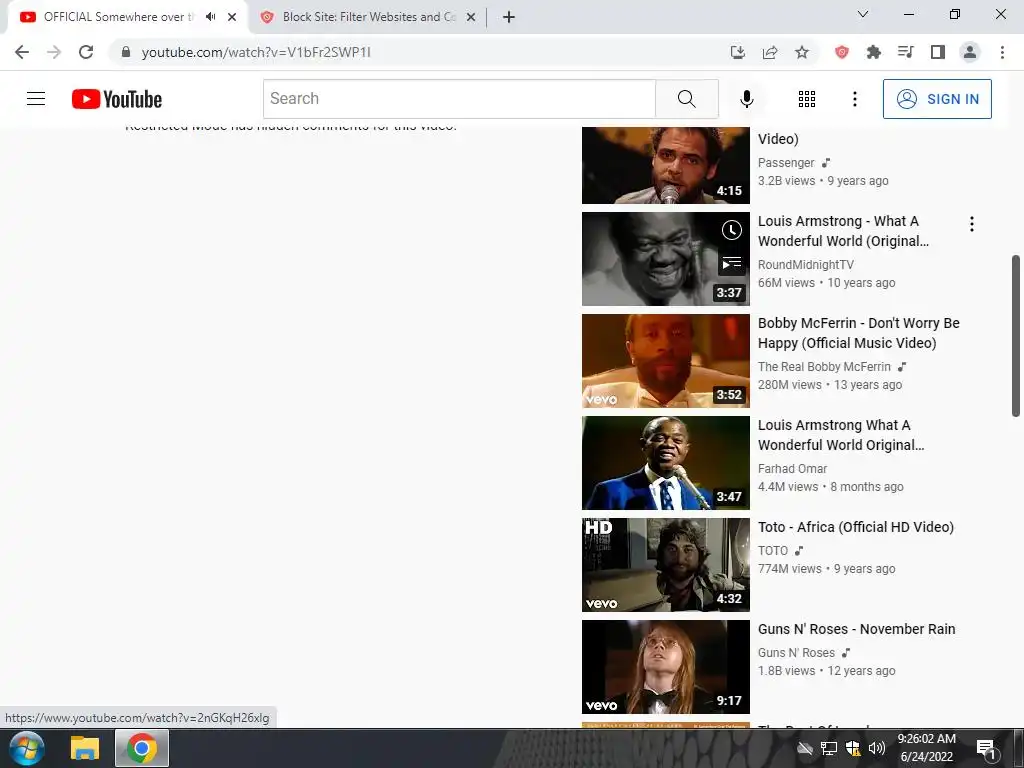The image size is (1024, 768).
Task: Open Bobby McFerrin - Don't Worry Be Happy title
Action: tap(858, 333)
